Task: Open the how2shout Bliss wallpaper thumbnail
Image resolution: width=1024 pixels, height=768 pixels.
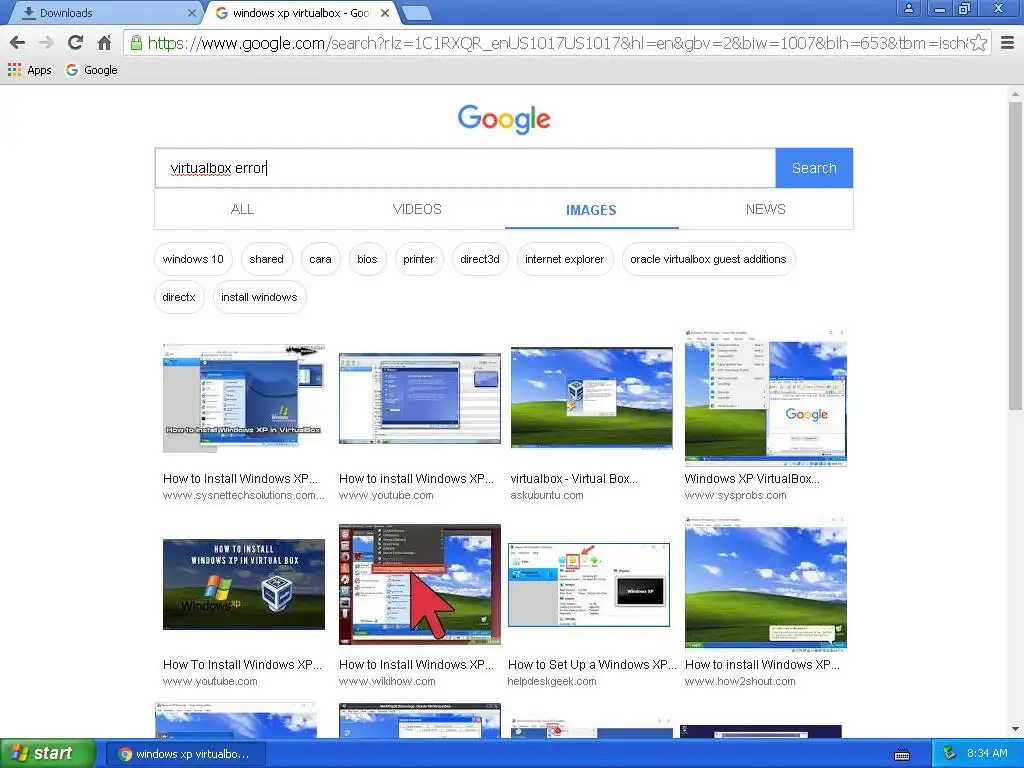Action: [765, 584]
